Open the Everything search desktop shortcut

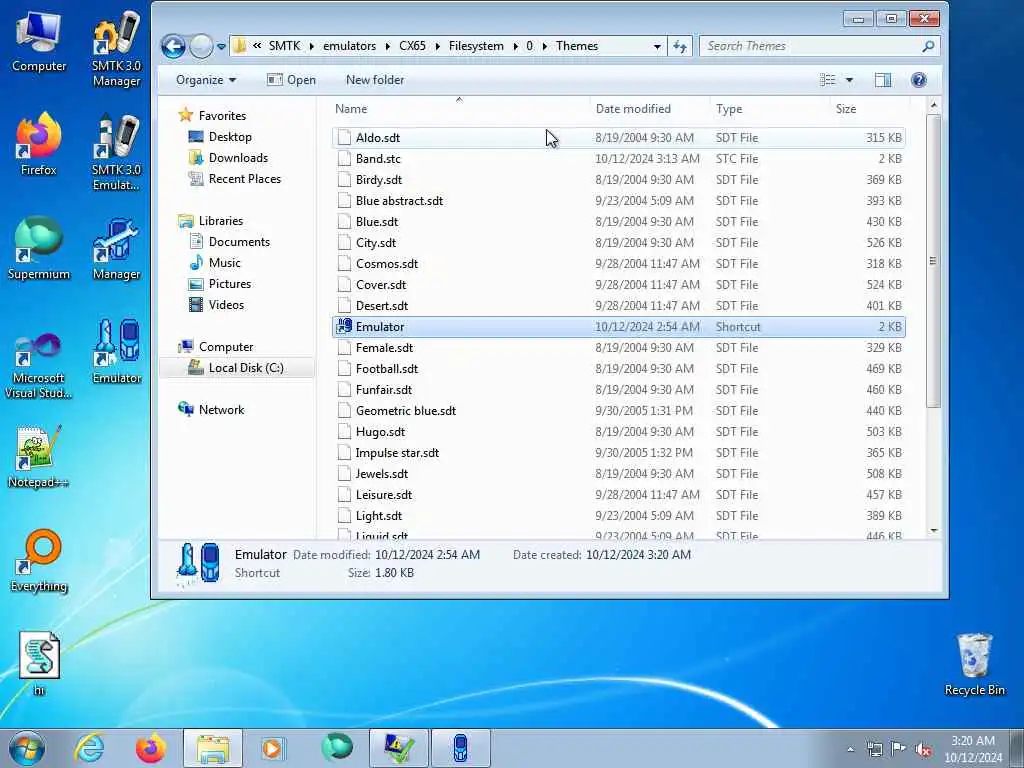point(39,560)
